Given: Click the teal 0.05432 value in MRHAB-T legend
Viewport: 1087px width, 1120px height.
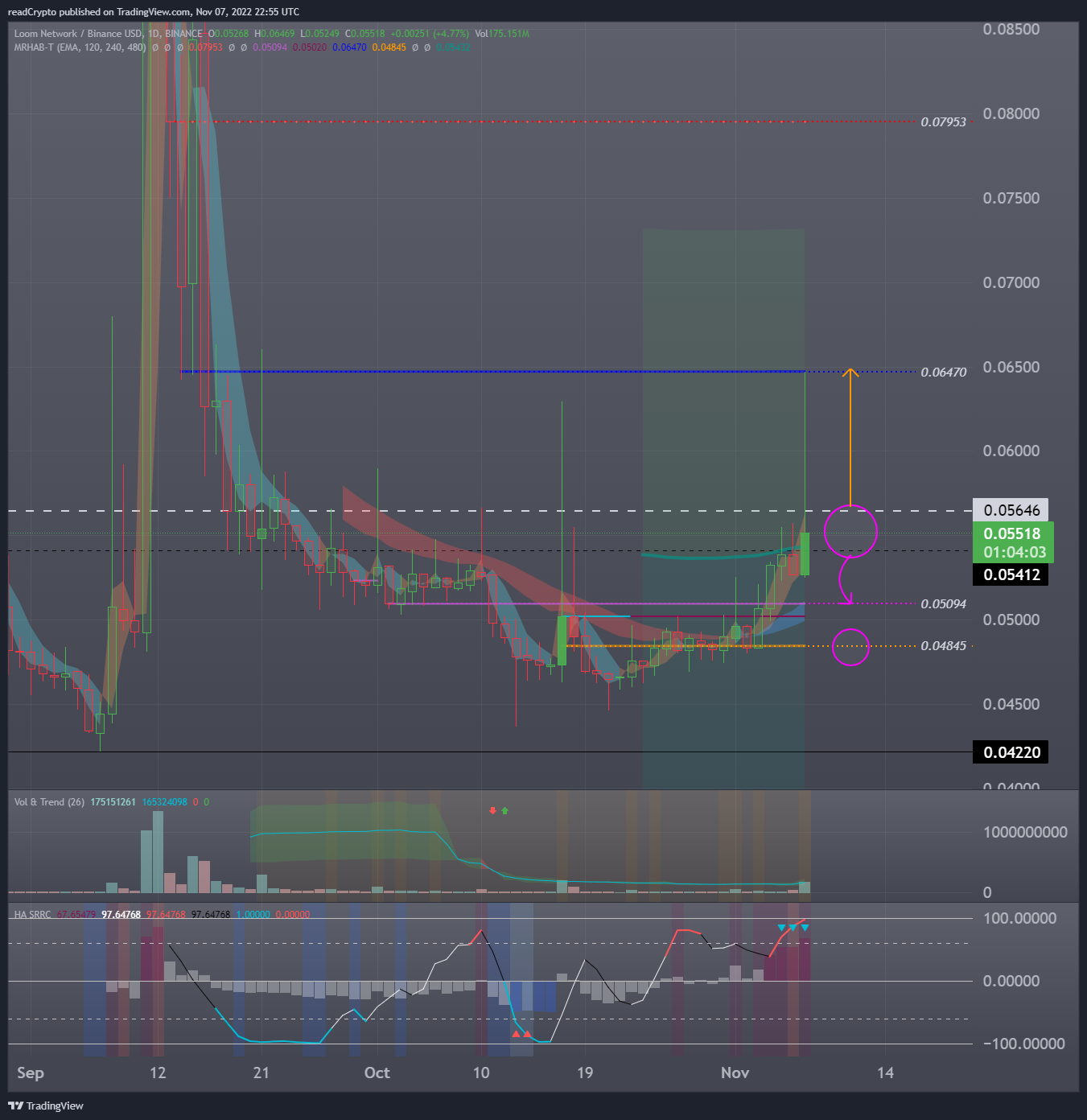Looking at the screenshot, I should coord(454,47).
